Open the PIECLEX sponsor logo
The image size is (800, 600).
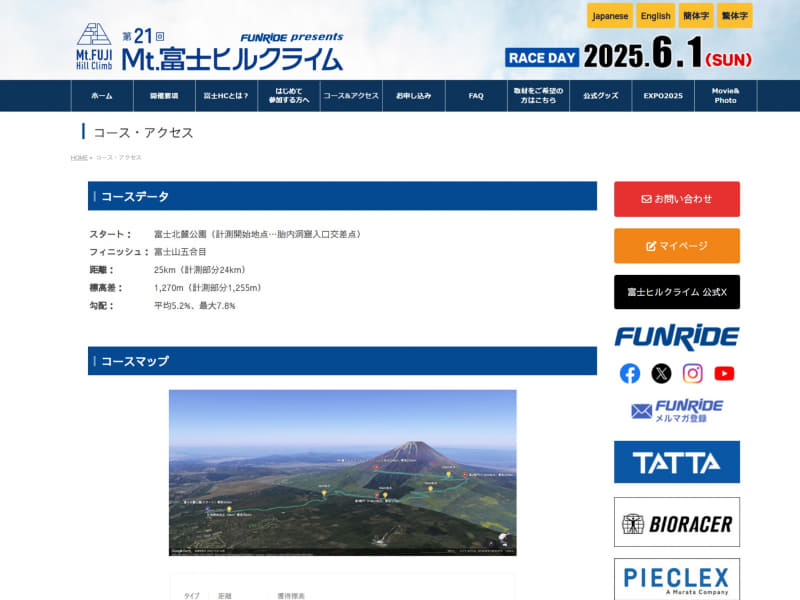point(677,578)
